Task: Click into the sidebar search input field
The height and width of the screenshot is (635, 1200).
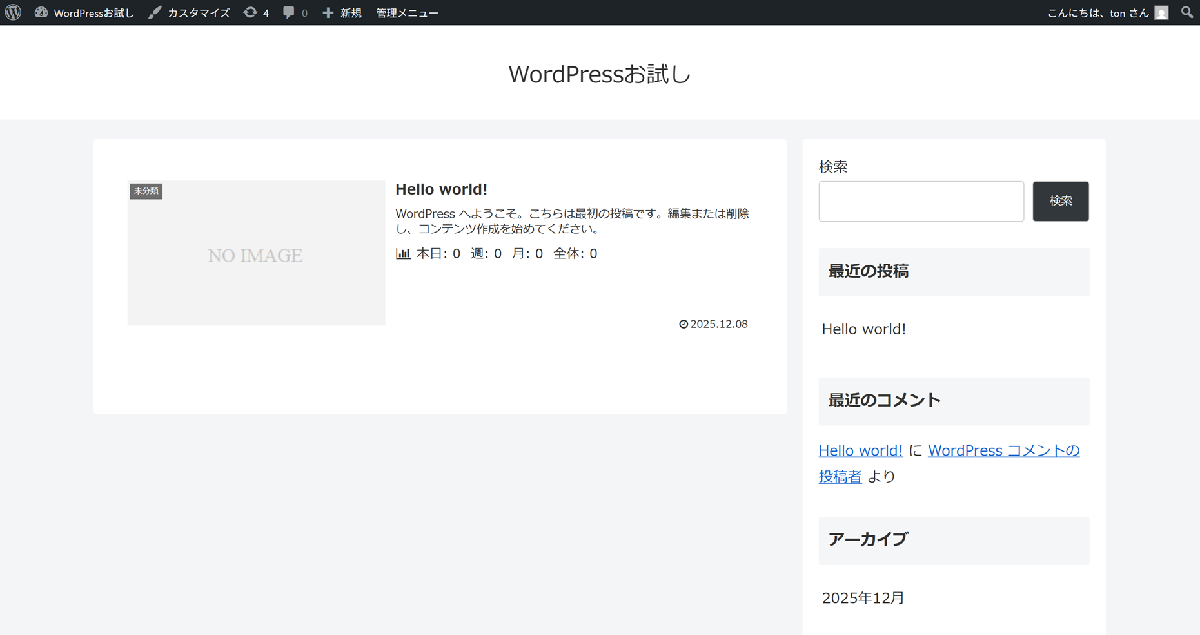Action: click(920, 201)
